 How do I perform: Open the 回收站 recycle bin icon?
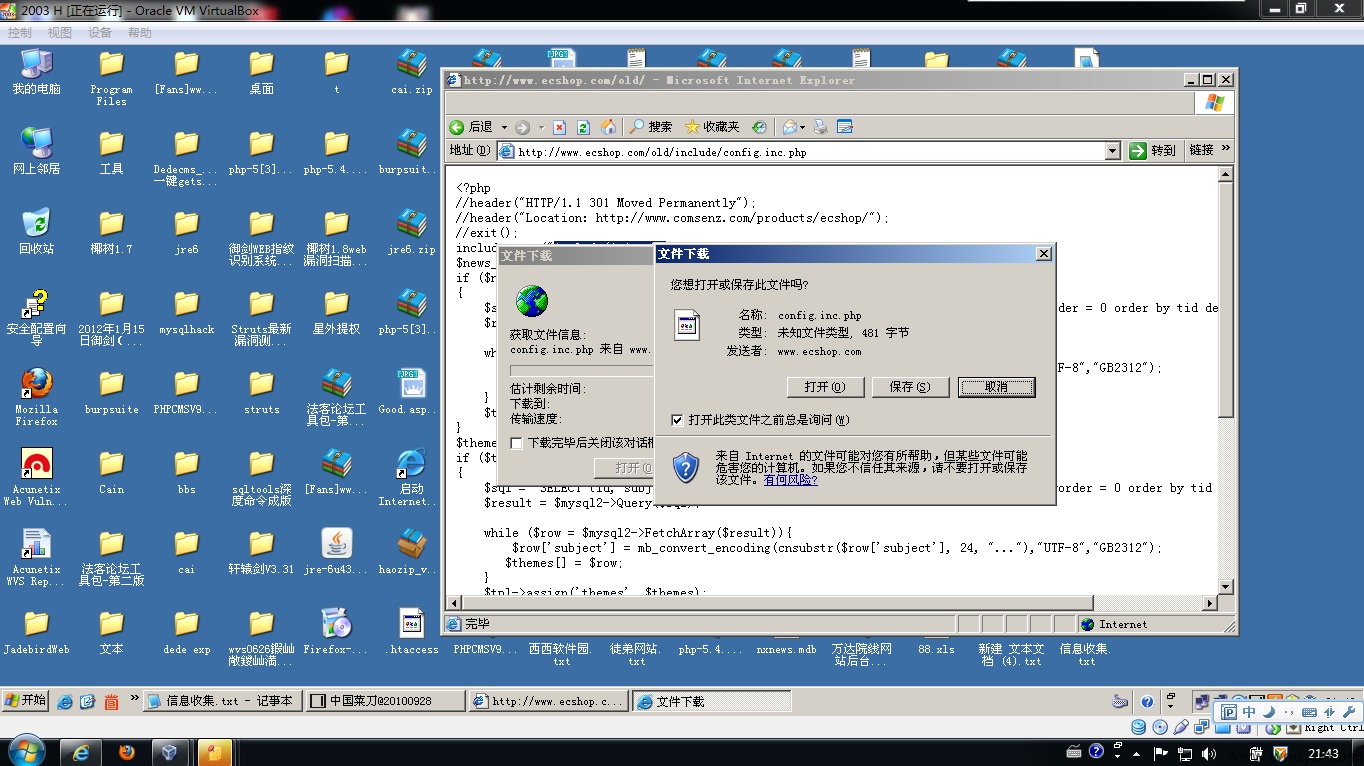pos(37,231)
